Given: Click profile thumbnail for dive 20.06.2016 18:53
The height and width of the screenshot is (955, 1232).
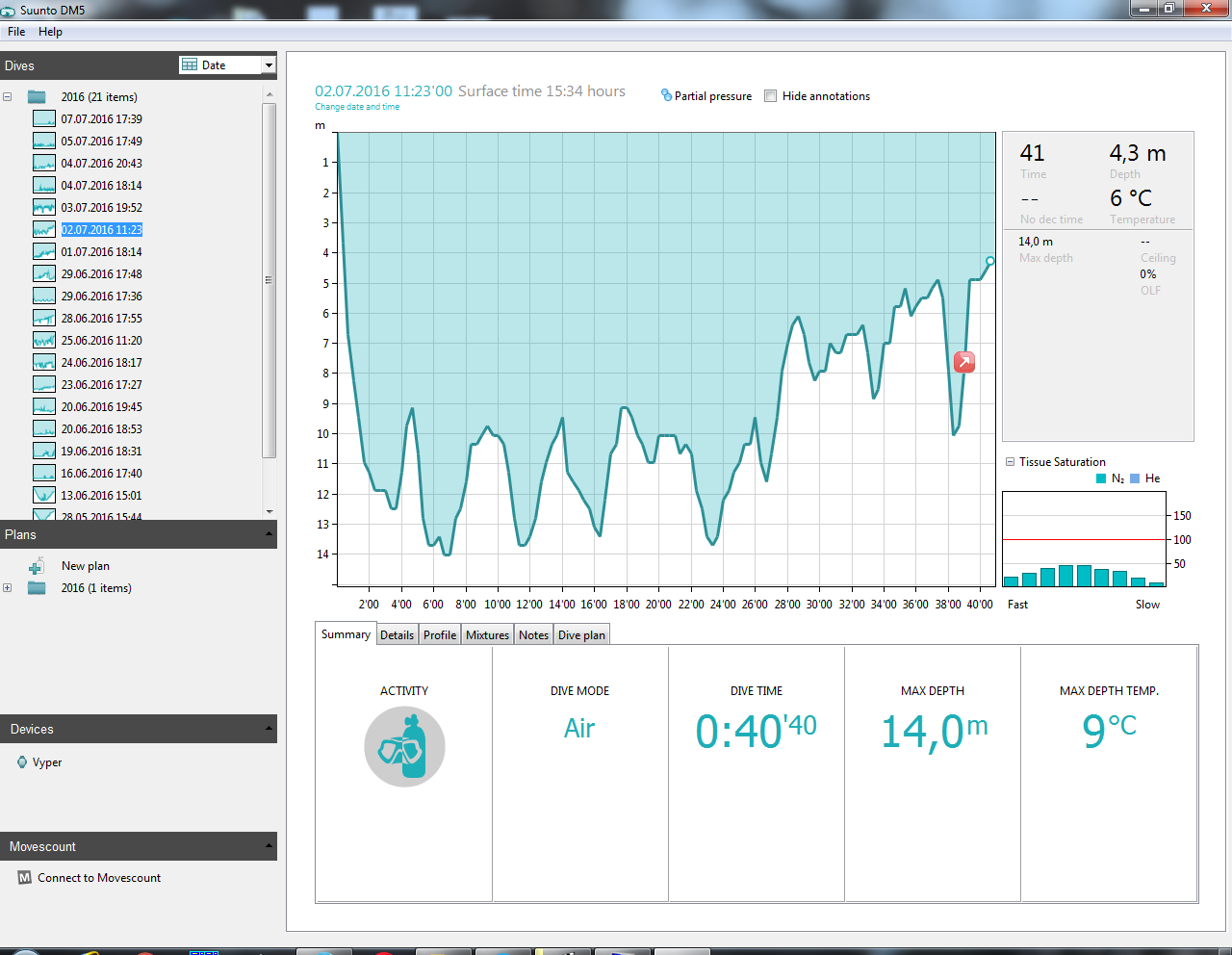Looking at the screenshot, I should (x=44, y=429).
